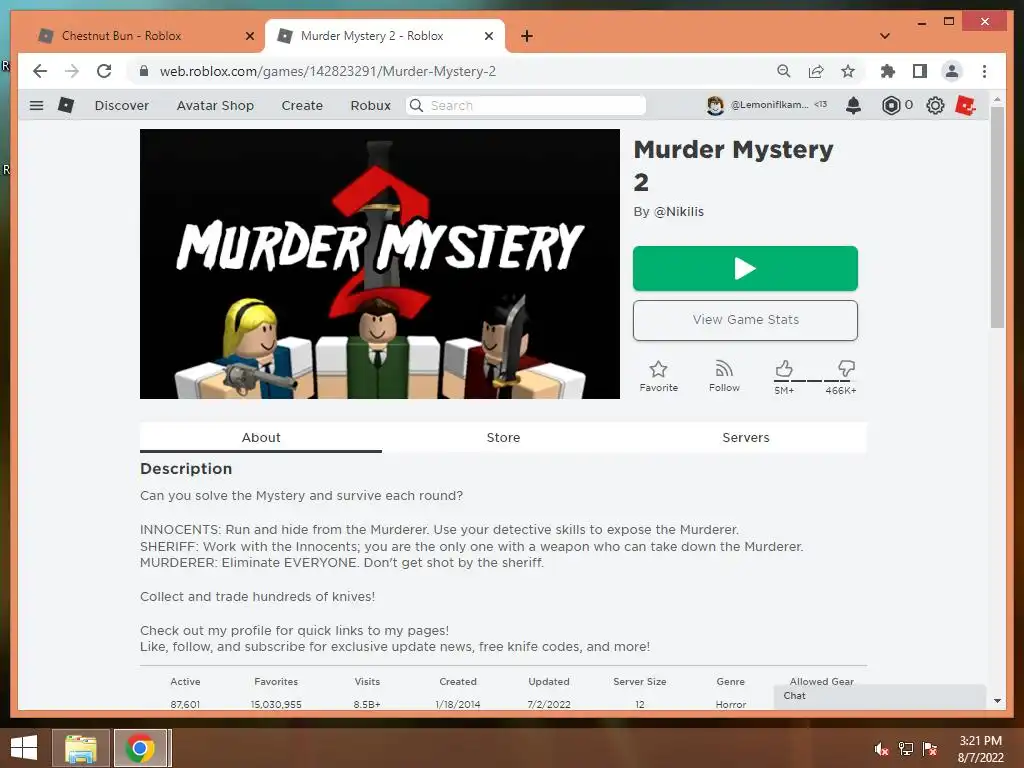Click the Murder Mystery game thumbnail image

[379, 264]
